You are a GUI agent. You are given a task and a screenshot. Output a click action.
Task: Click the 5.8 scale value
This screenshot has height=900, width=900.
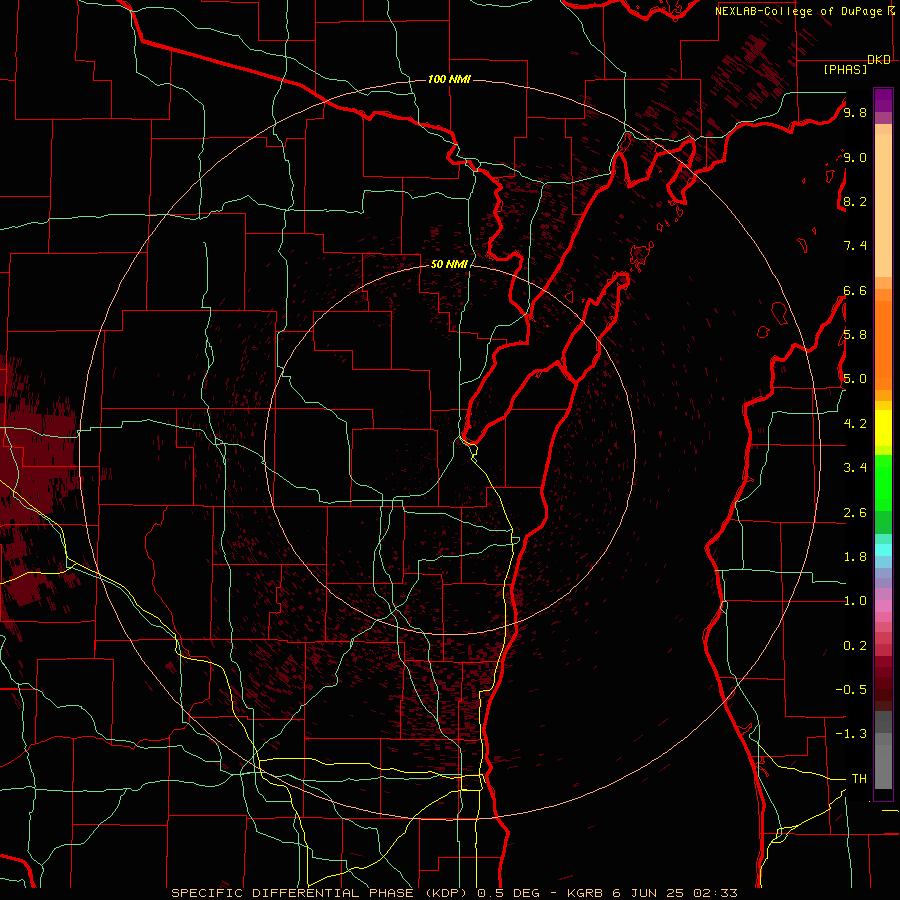[855, 334]
